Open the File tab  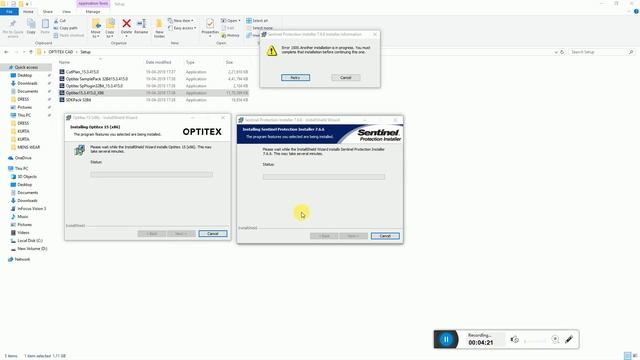click(9, 11)
